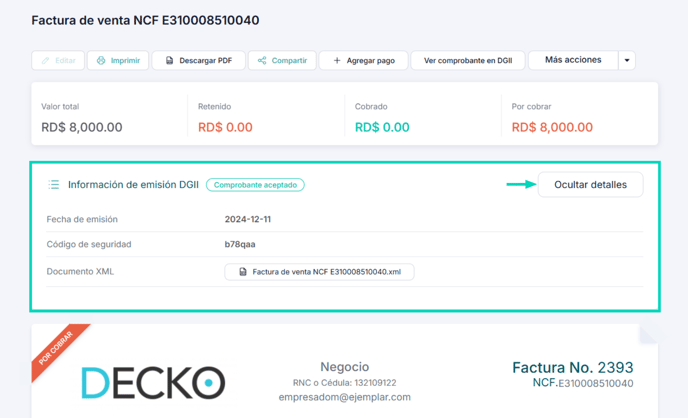688x418 pixels.
Task: Click the PDF document icon
Action: point(169,61)
